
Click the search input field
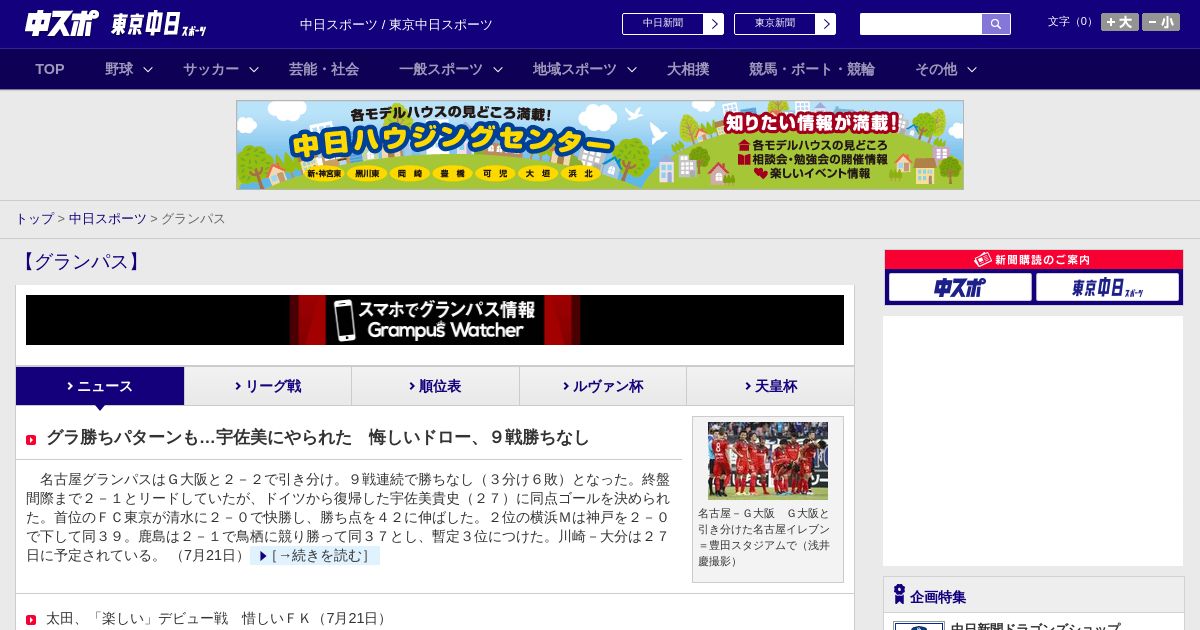click(921, 24)
